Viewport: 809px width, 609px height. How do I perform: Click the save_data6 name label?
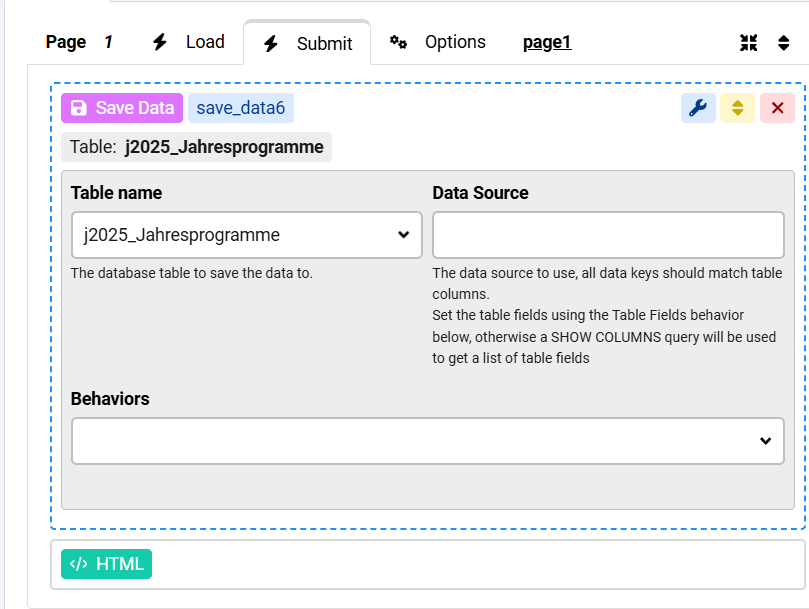click(x=241, y=108)
